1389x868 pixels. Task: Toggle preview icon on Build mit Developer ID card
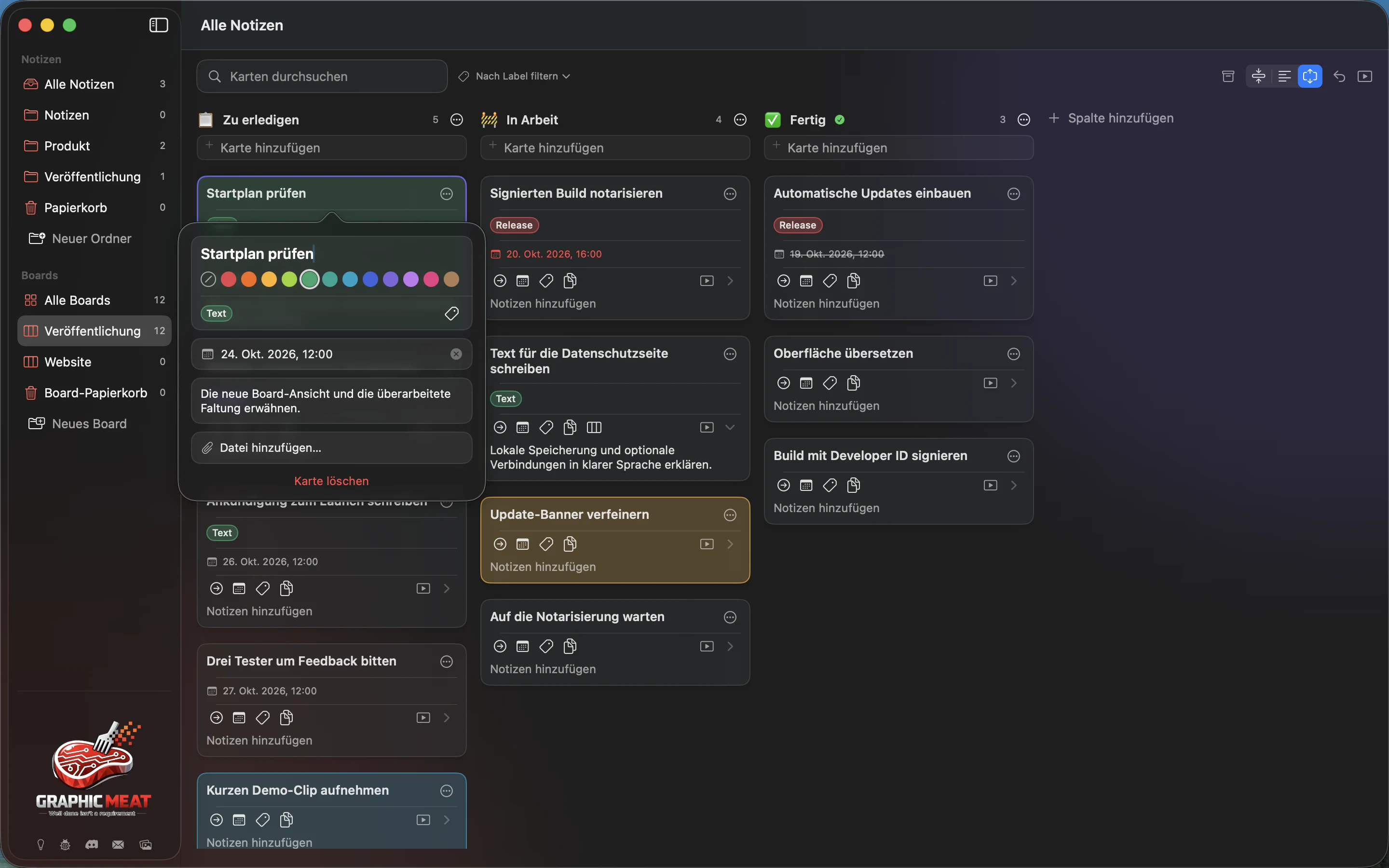(991, 486)
